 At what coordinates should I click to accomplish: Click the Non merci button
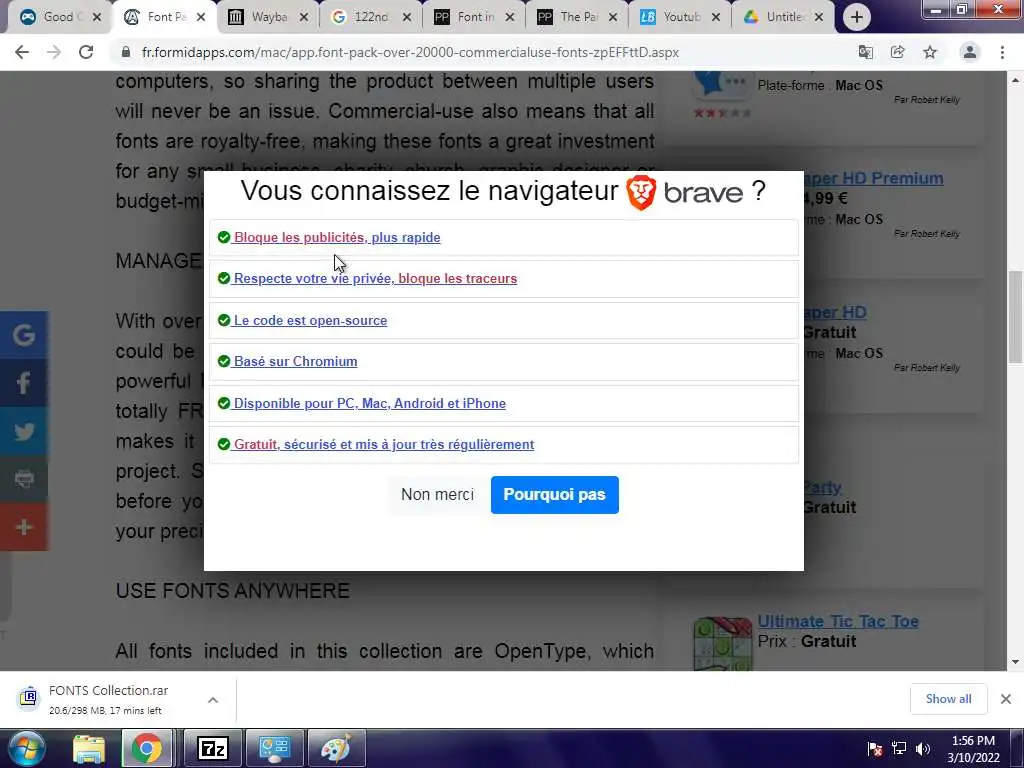pos(438,494)
